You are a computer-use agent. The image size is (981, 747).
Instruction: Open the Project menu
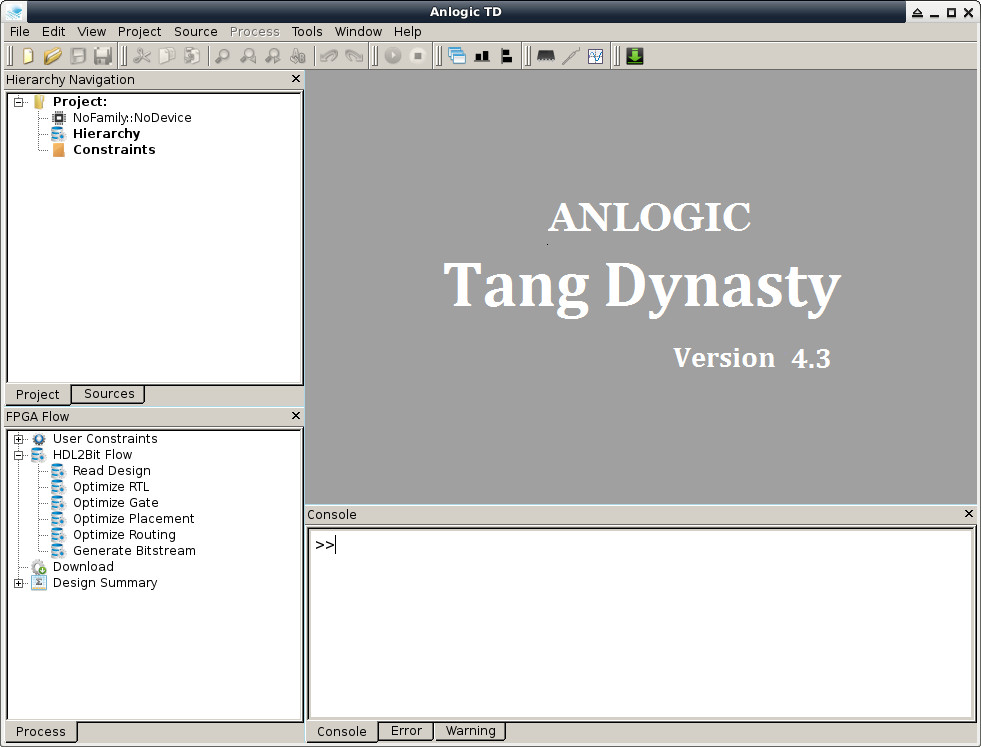[139, 31]
